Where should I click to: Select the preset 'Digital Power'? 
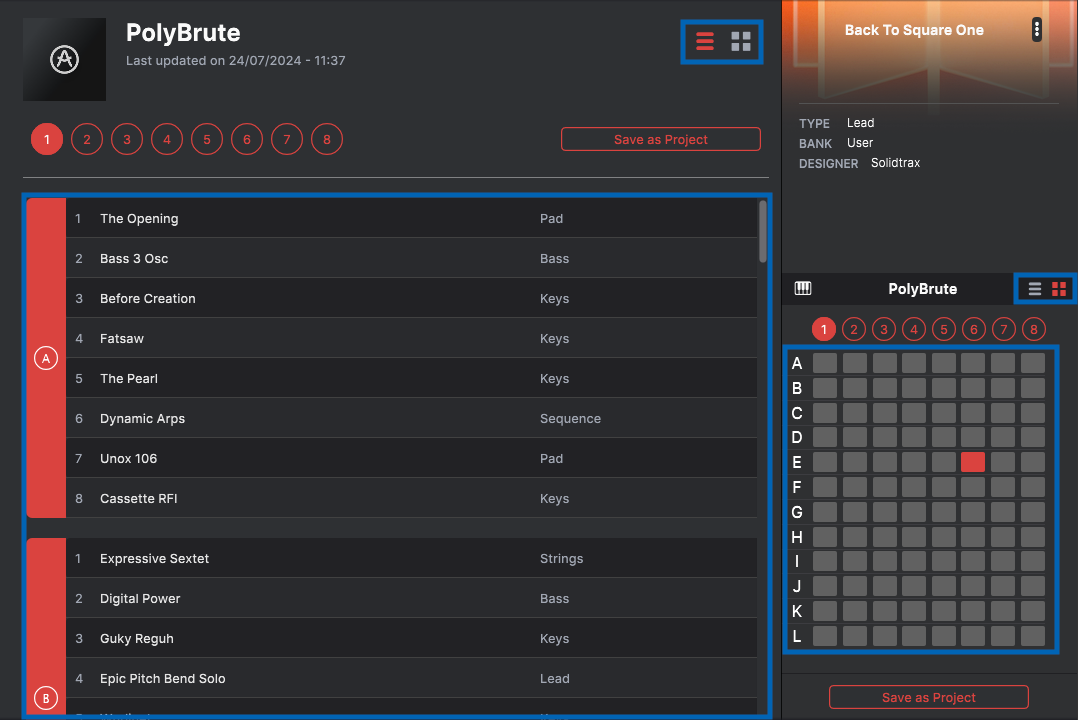(411, 598)
